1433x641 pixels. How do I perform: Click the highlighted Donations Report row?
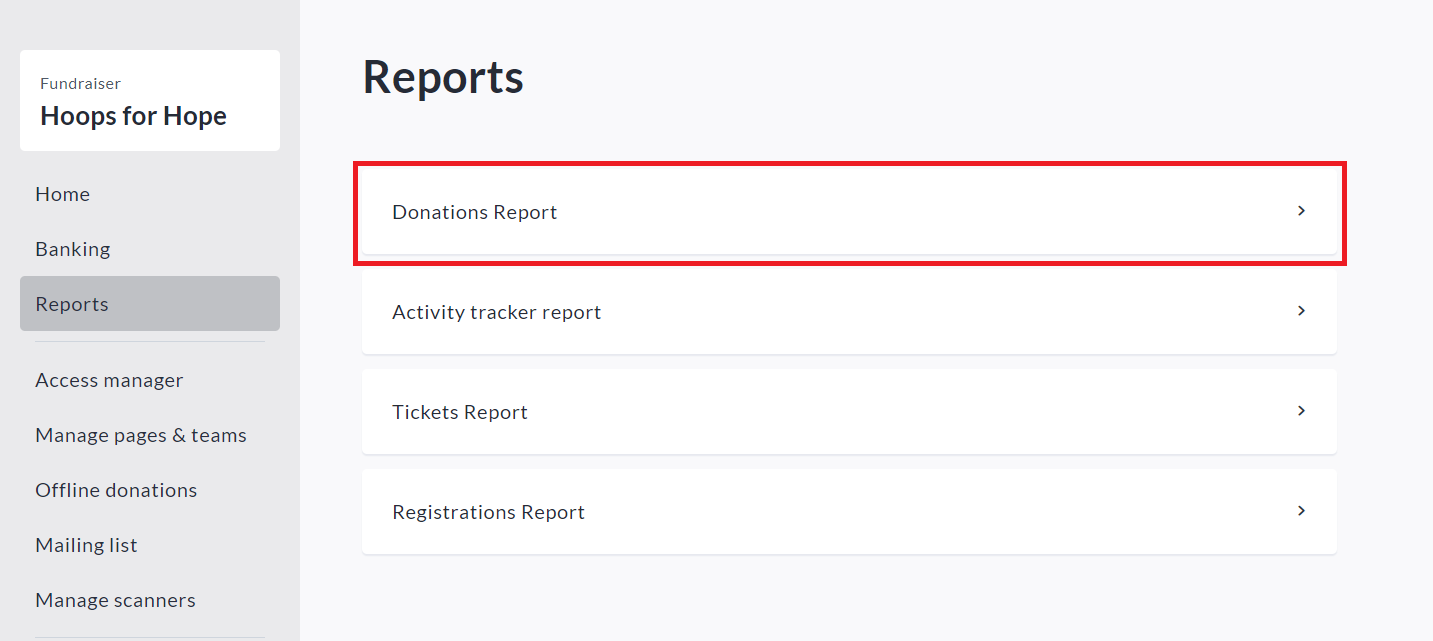tap(849, 211)
